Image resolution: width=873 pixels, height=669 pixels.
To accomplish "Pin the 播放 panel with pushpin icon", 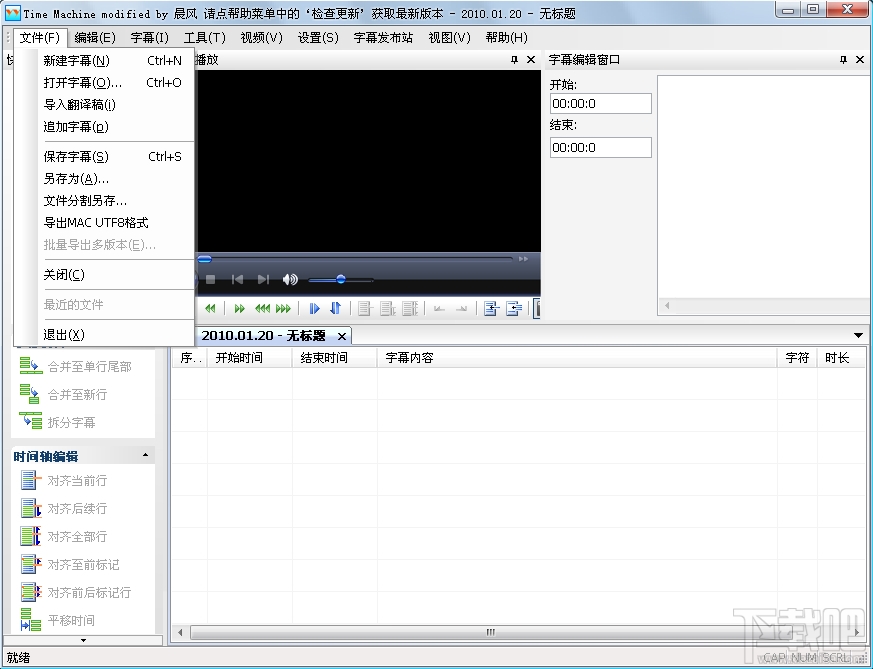I will point(514,60).
